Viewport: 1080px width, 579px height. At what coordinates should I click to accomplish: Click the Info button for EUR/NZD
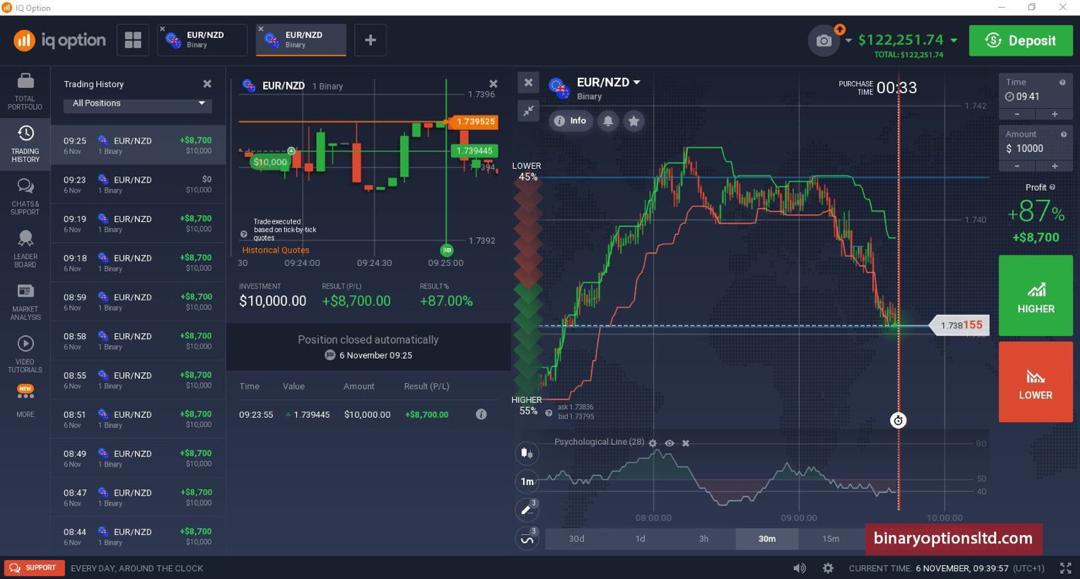(571, 121)
